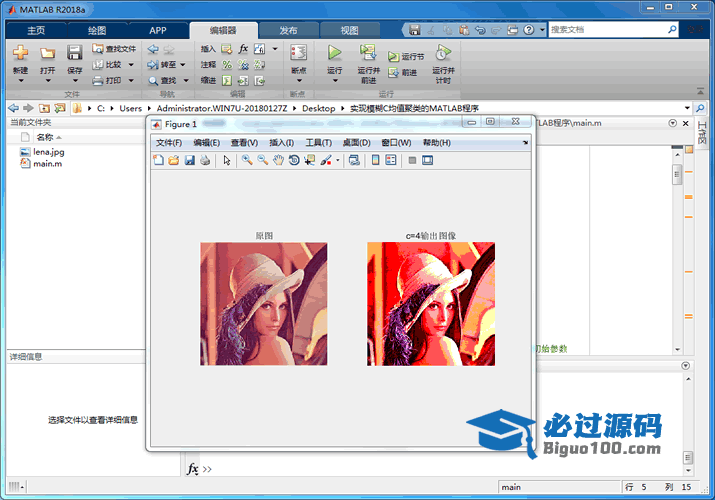The height and width of the screenshot is (500, 715).
Task: Select main.m in the Current Folder panel
Action: 48,163
